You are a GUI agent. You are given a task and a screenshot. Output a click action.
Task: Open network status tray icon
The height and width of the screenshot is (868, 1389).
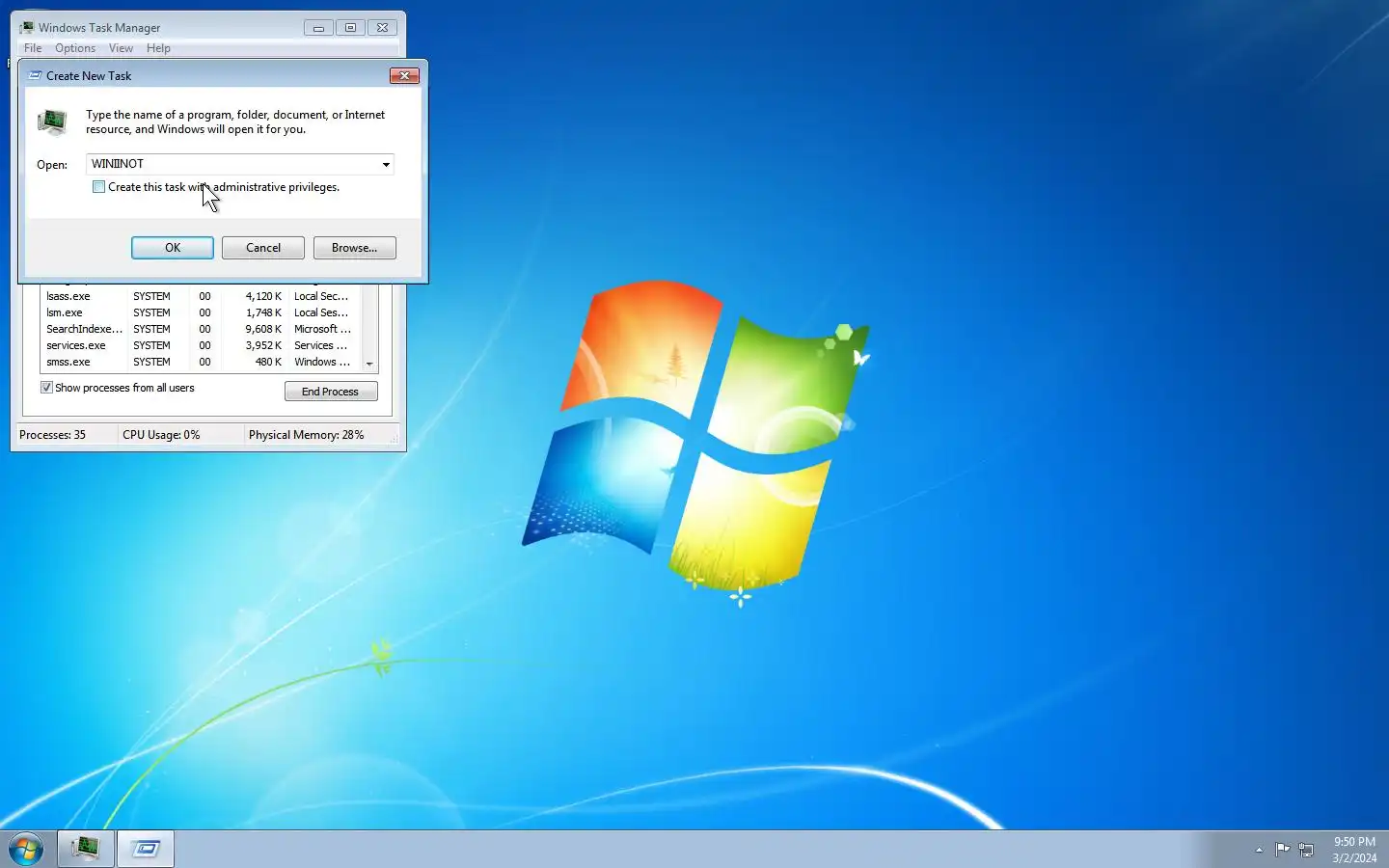(1306, 850)
